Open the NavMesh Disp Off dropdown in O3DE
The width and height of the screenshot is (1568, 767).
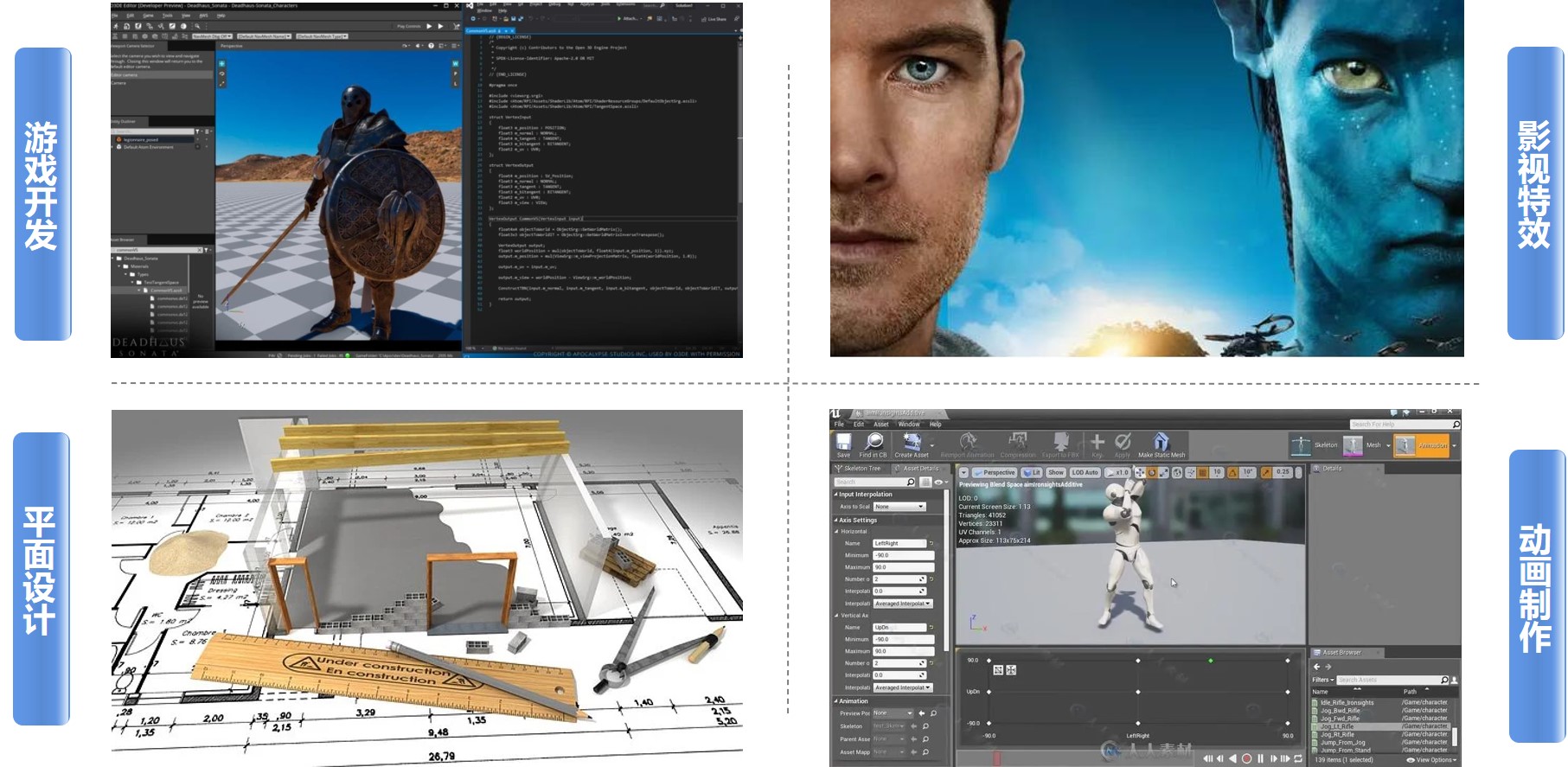(212, 36)
